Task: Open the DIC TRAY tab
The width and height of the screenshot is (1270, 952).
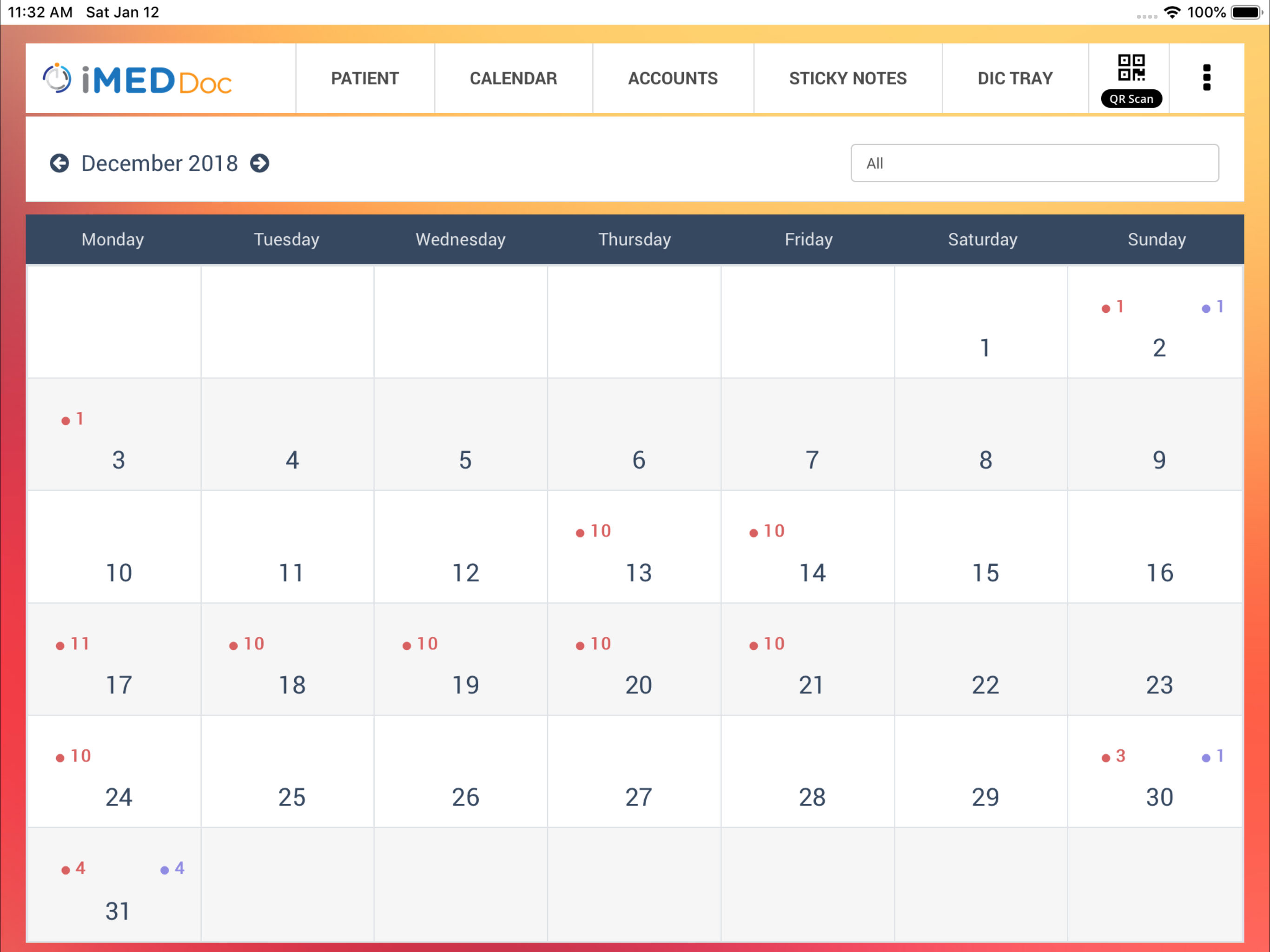Action: click(x=1015, y=78)
